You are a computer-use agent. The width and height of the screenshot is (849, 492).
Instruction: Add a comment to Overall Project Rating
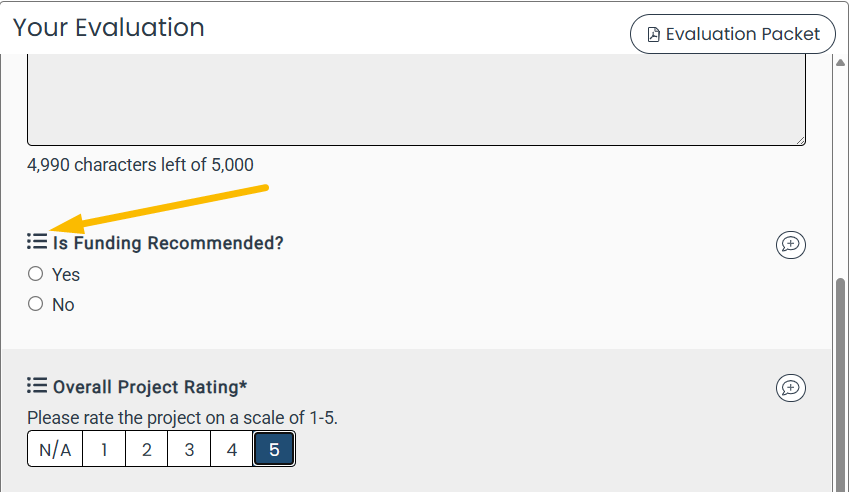[x=790, y=388]
